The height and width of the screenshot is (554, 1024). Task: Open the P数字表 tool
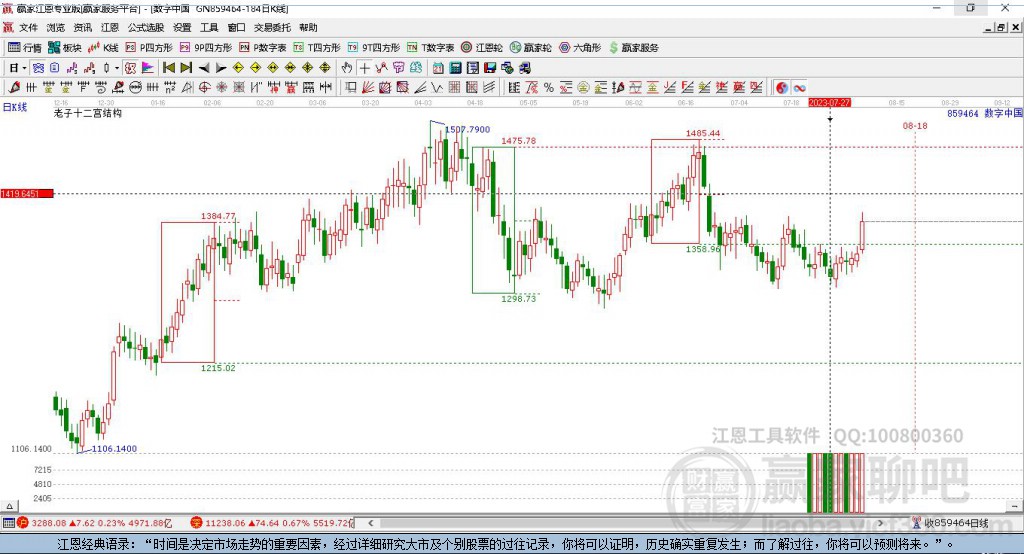coord(263,48)
